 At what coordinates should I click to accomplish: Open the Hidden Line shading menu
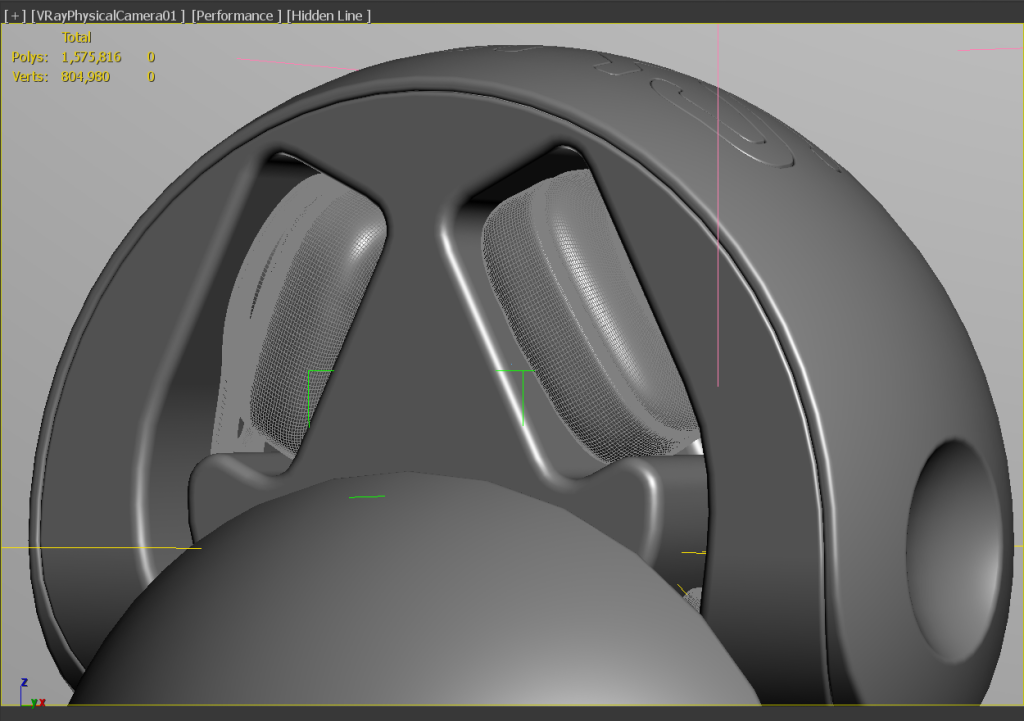click(x=328, y=16)
